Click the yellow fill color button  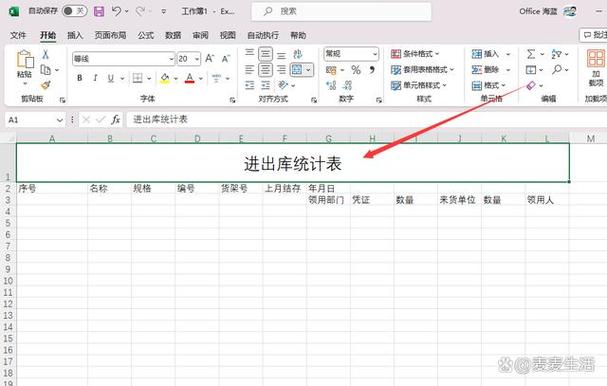(165, 79)
